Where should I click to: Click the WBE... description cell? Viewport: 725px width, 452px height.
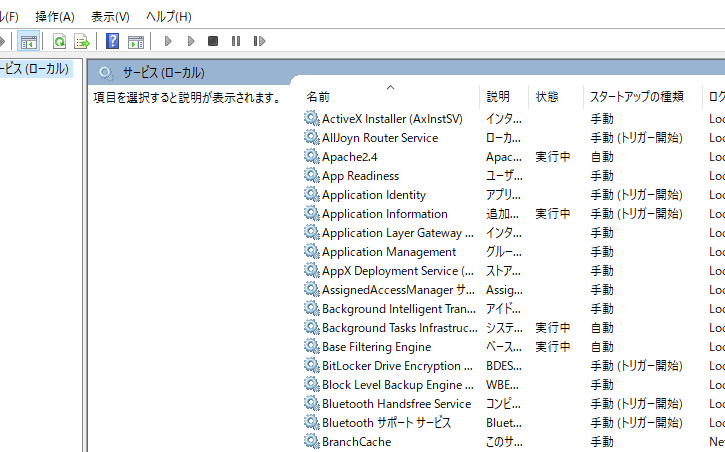click(x=502, y=385)
